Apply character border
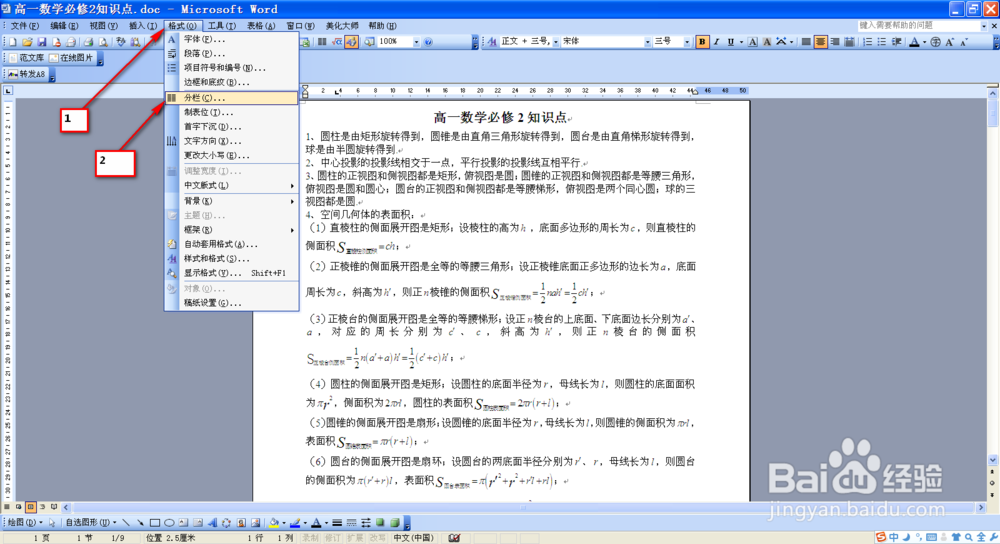Viewport: 1000px width, 544px height. [x=753, y=41]
